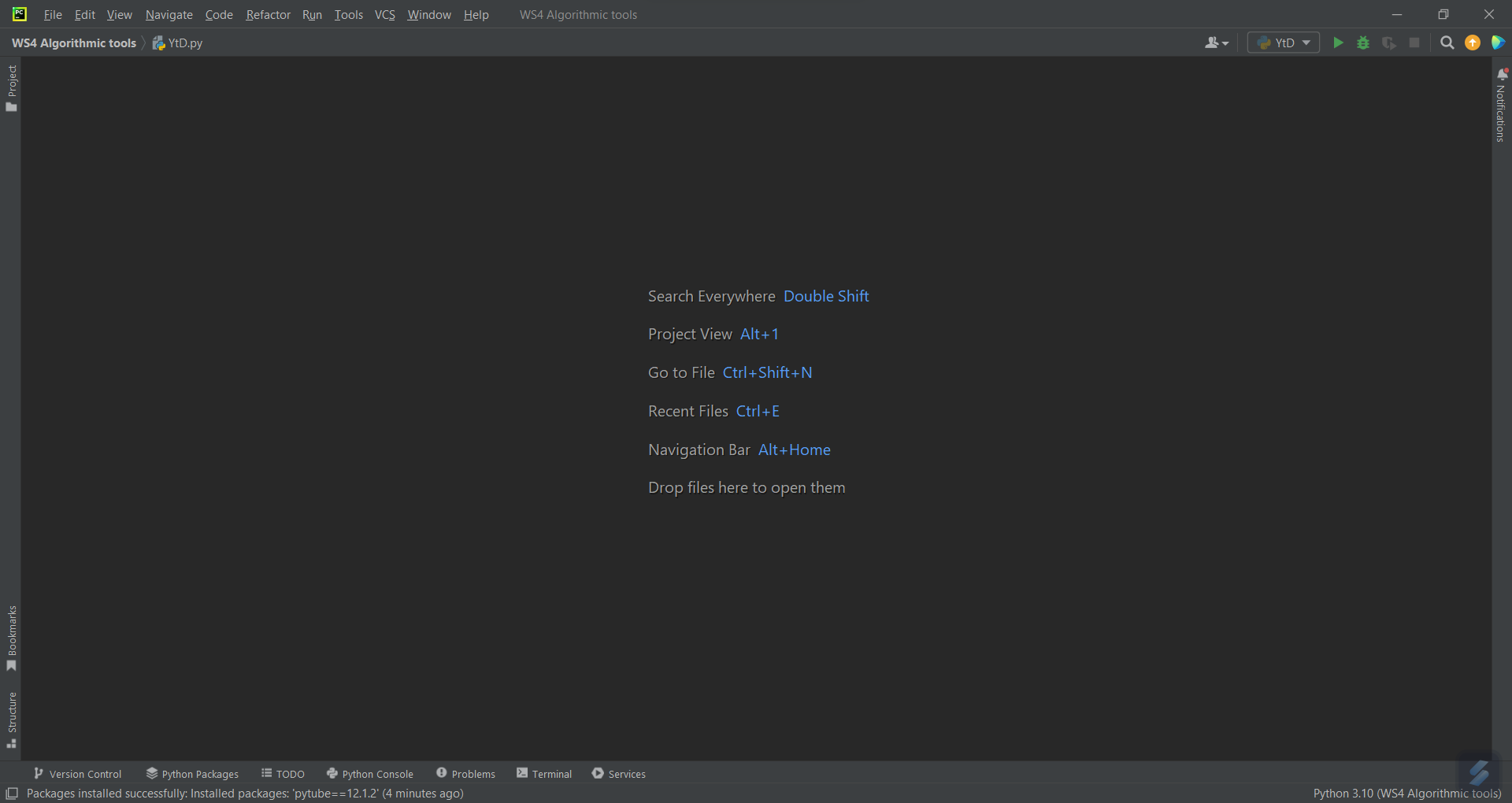Minimize the PyCharm window
Screen dimensions: 1512x803
point(1397,14)
